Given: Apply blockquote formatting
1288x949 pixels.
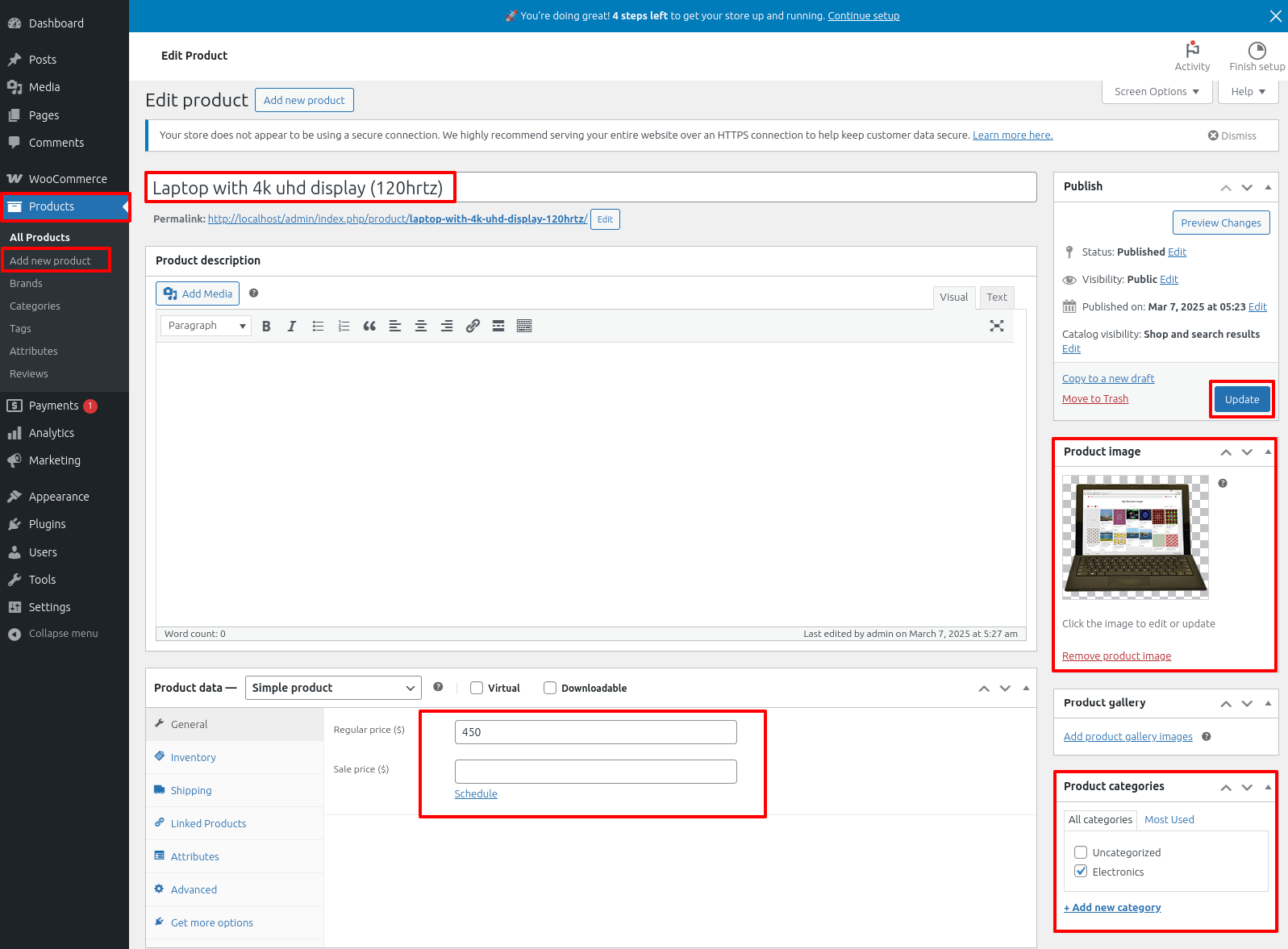Looking at the screenshot, I should pyautogui.click(x=369, y=326).
